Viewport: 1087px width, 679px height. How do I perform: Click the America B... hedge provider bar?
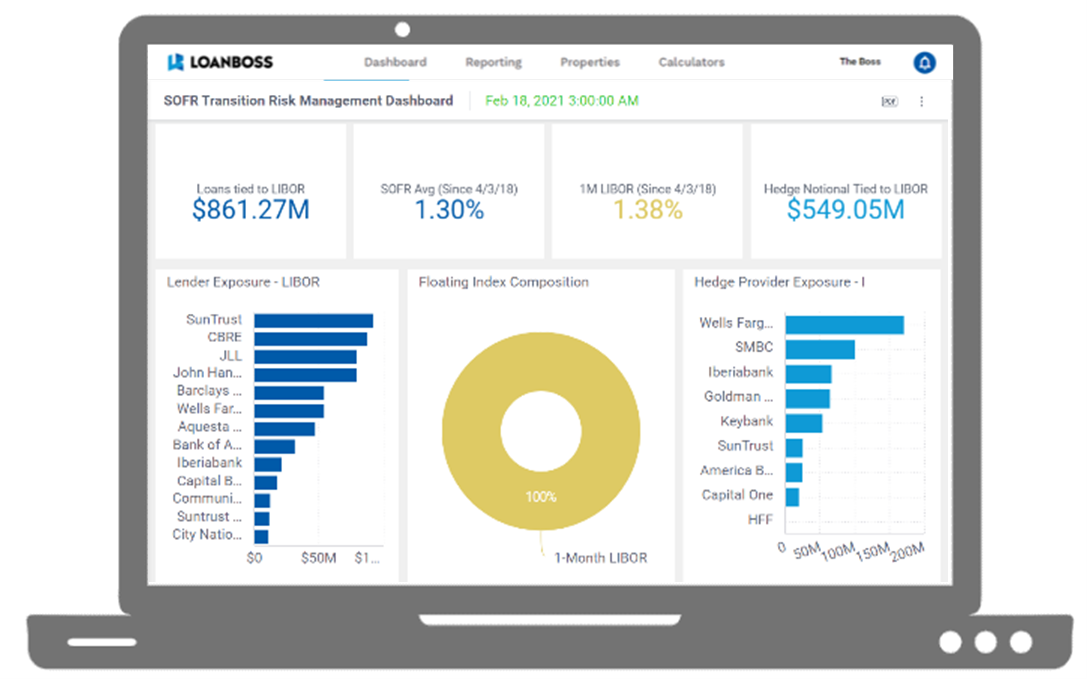(794, 472)
